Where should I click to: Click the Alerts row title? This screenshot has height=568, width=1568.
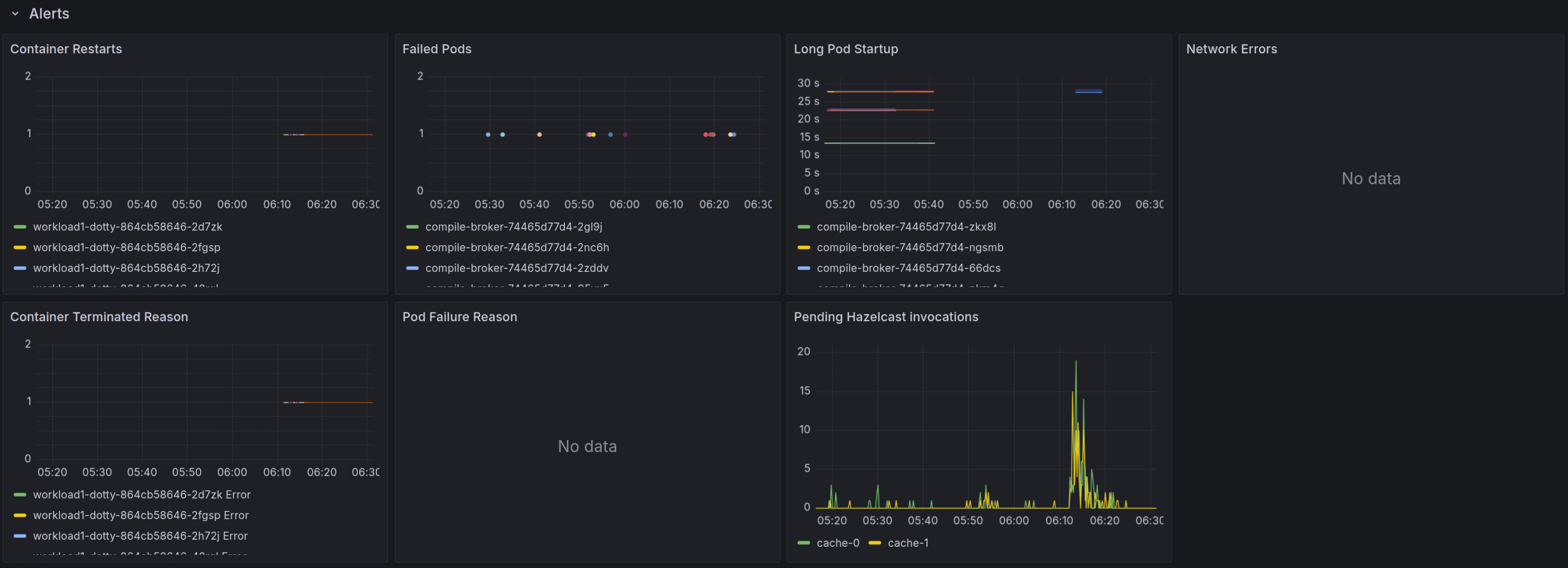point(49,14)
